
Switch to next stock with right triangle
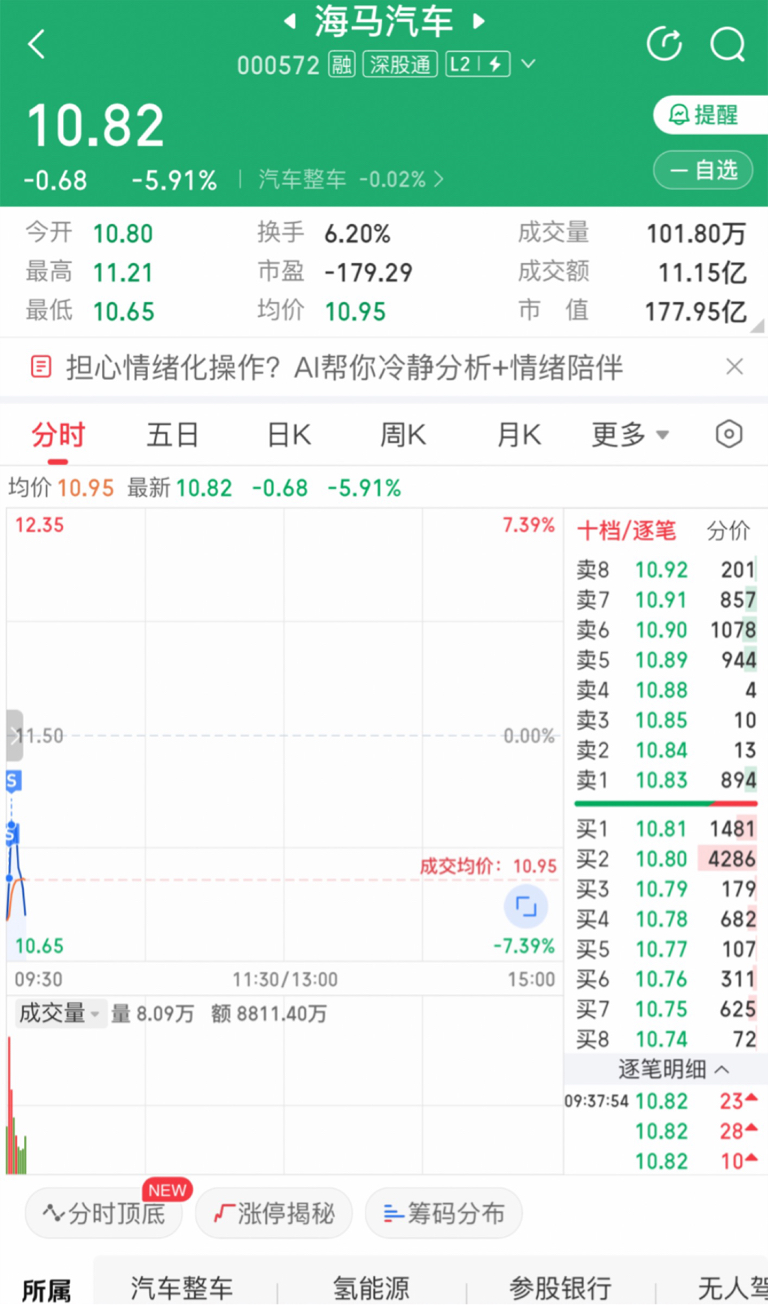click(478, 21)
